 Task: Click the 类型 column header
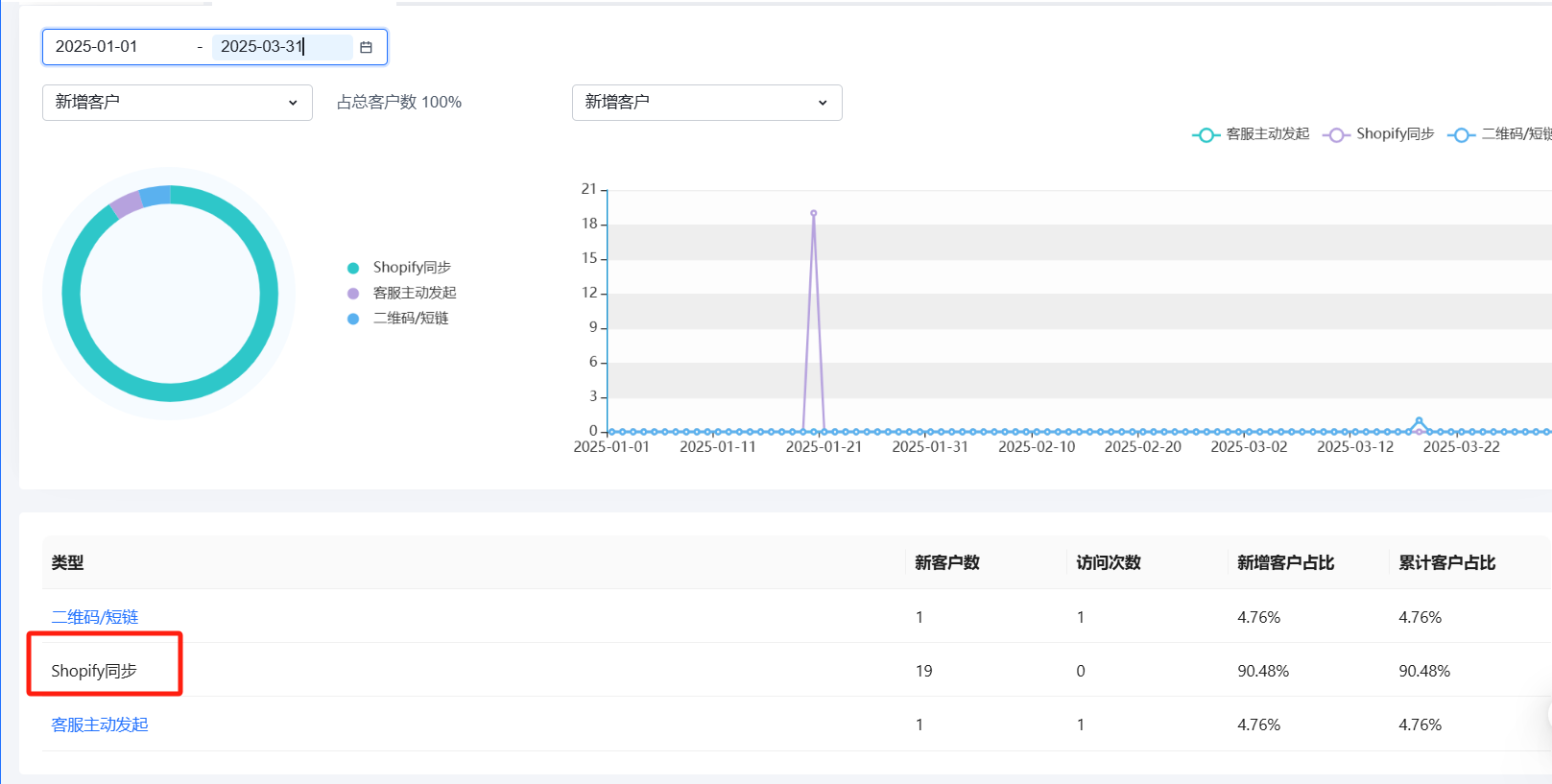pyautogui.click(x=67, y=562)
